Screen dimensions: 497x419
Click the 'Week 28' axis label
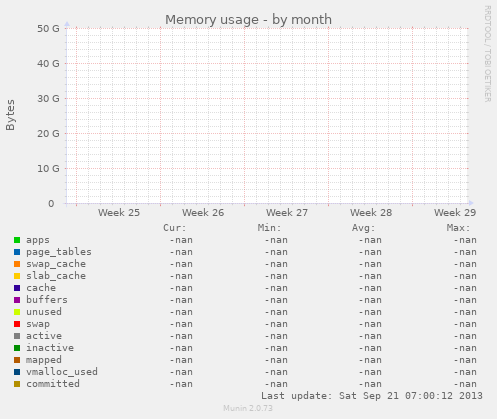tap(371, 213)
